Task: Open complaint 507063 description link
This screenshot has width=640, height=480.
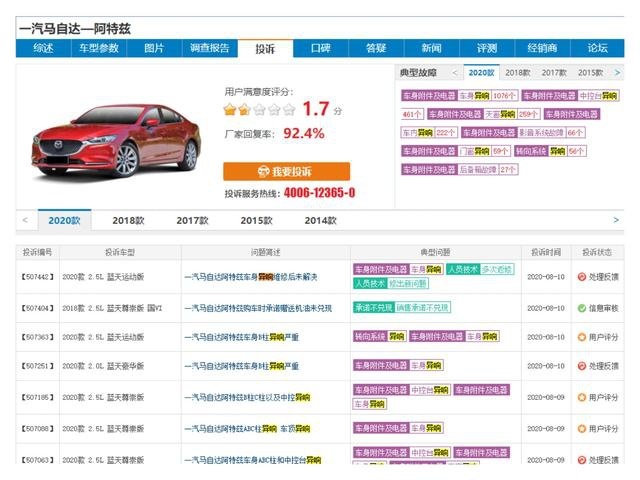Action: click(x=253, y=460)
